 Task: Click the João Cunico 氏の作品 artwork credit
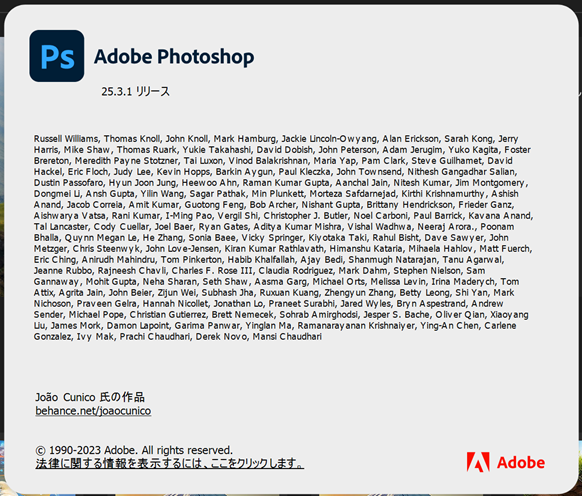(90, 397)
